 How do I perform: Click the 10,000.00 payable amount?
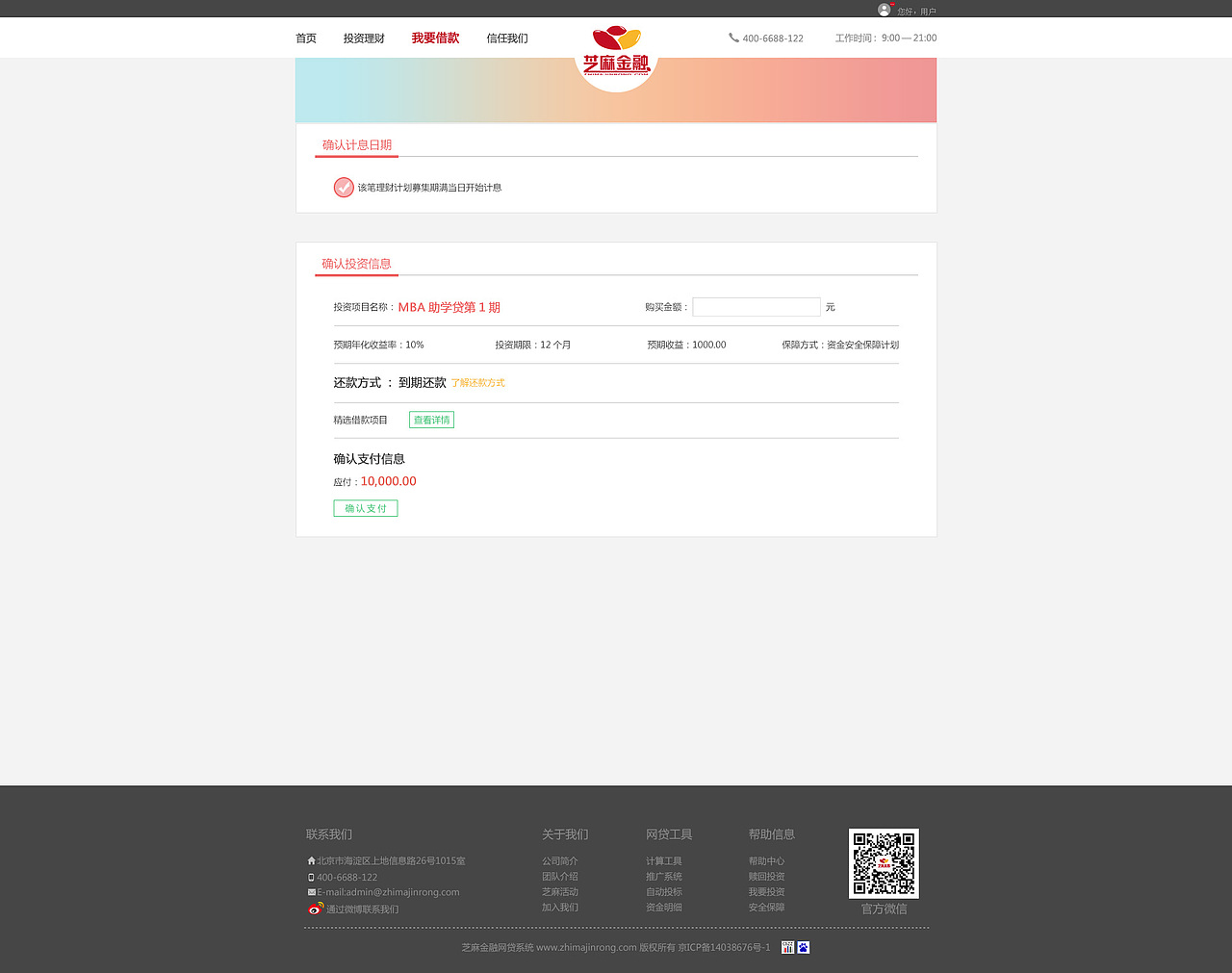389,481
